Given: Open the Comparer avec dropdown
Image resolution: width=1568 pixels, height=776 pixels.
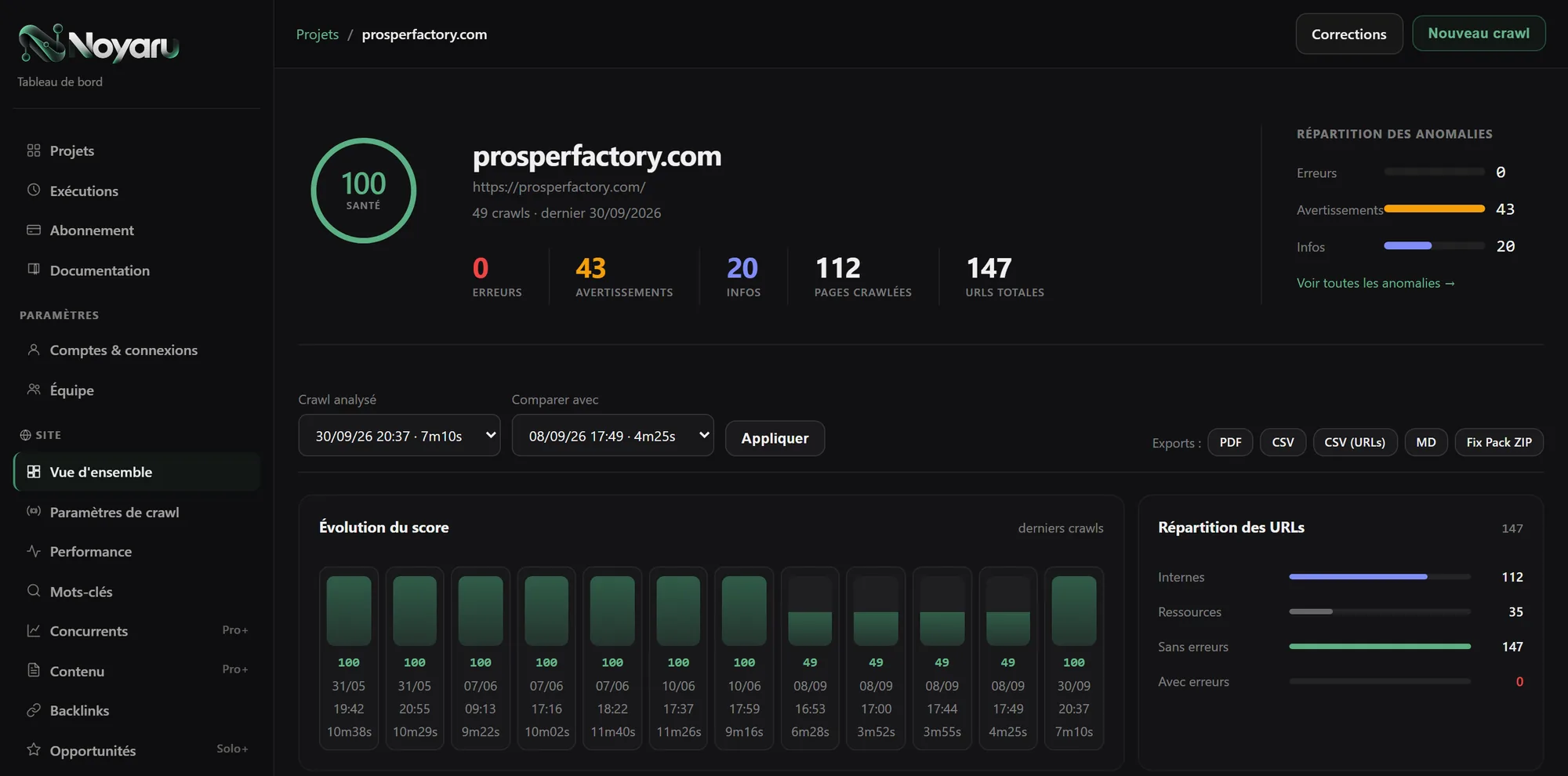Looking at the screenshot, I should (x=612, y=435).
